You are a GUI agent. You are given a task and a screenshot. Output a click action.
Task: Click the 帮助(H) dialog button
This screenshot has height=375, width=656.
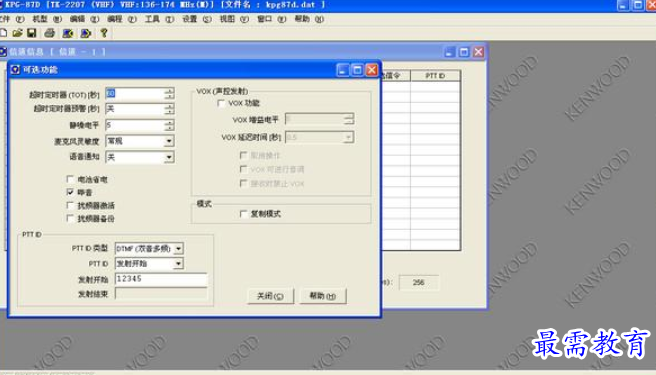pos(323,296)
